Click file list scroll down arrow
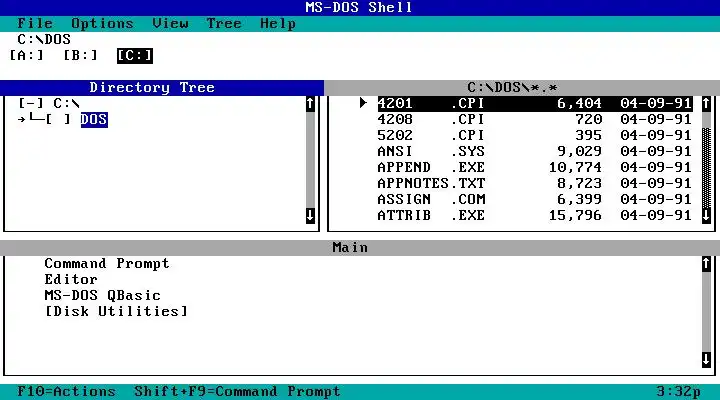 [x=706, y=215]
